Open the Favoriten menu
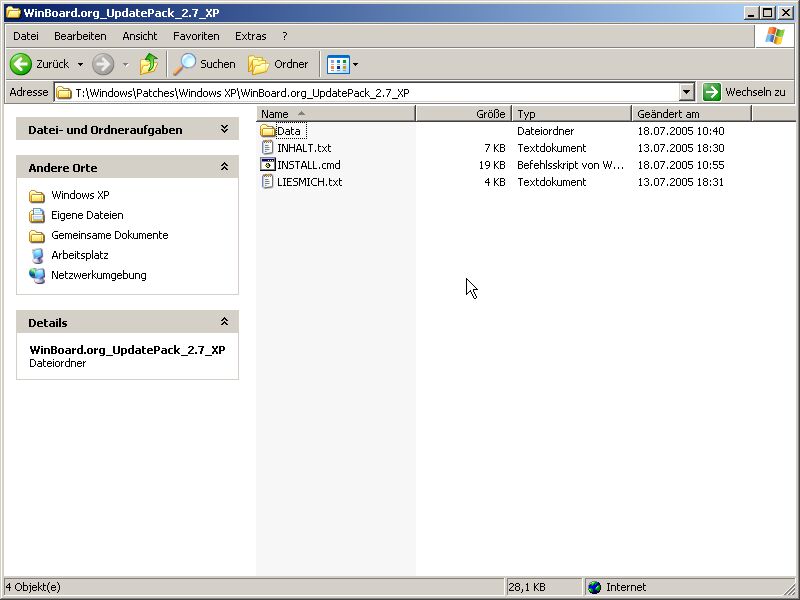The width and height of the screenshot is (800, 600). click(x=196, y=36)
